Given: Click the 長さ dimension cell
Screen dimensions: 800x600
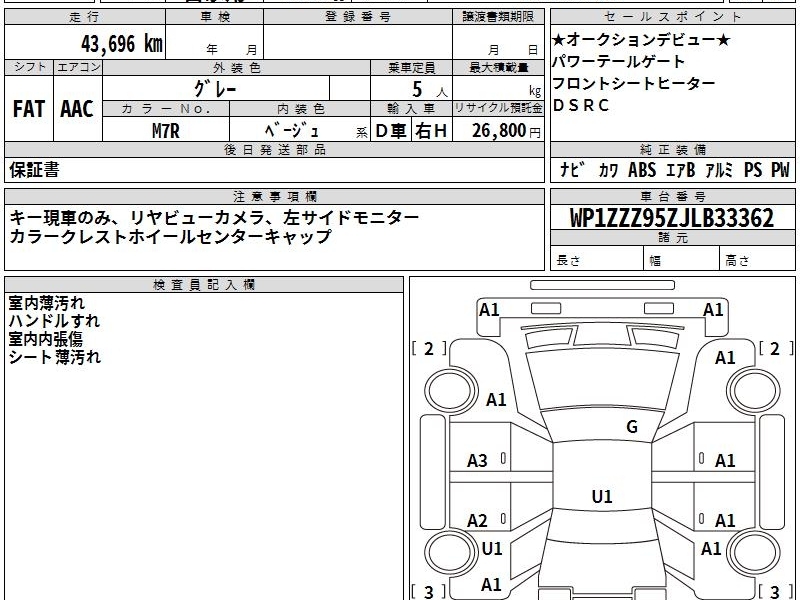Looking at the screenshot, I should point(597,259).
